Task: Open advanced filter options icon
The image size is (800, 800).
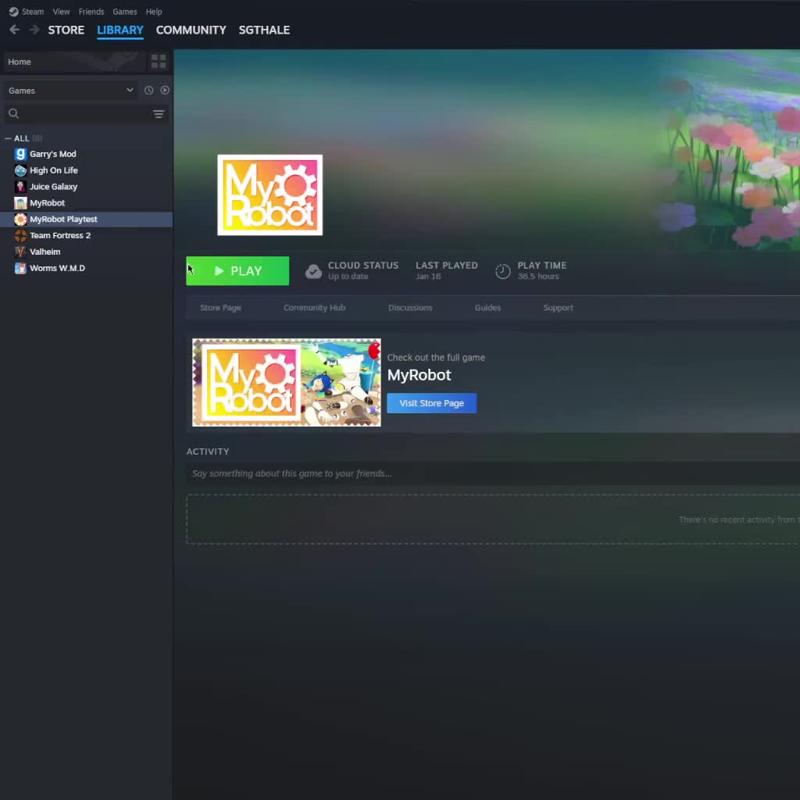Action: click(x=159, y=114)
